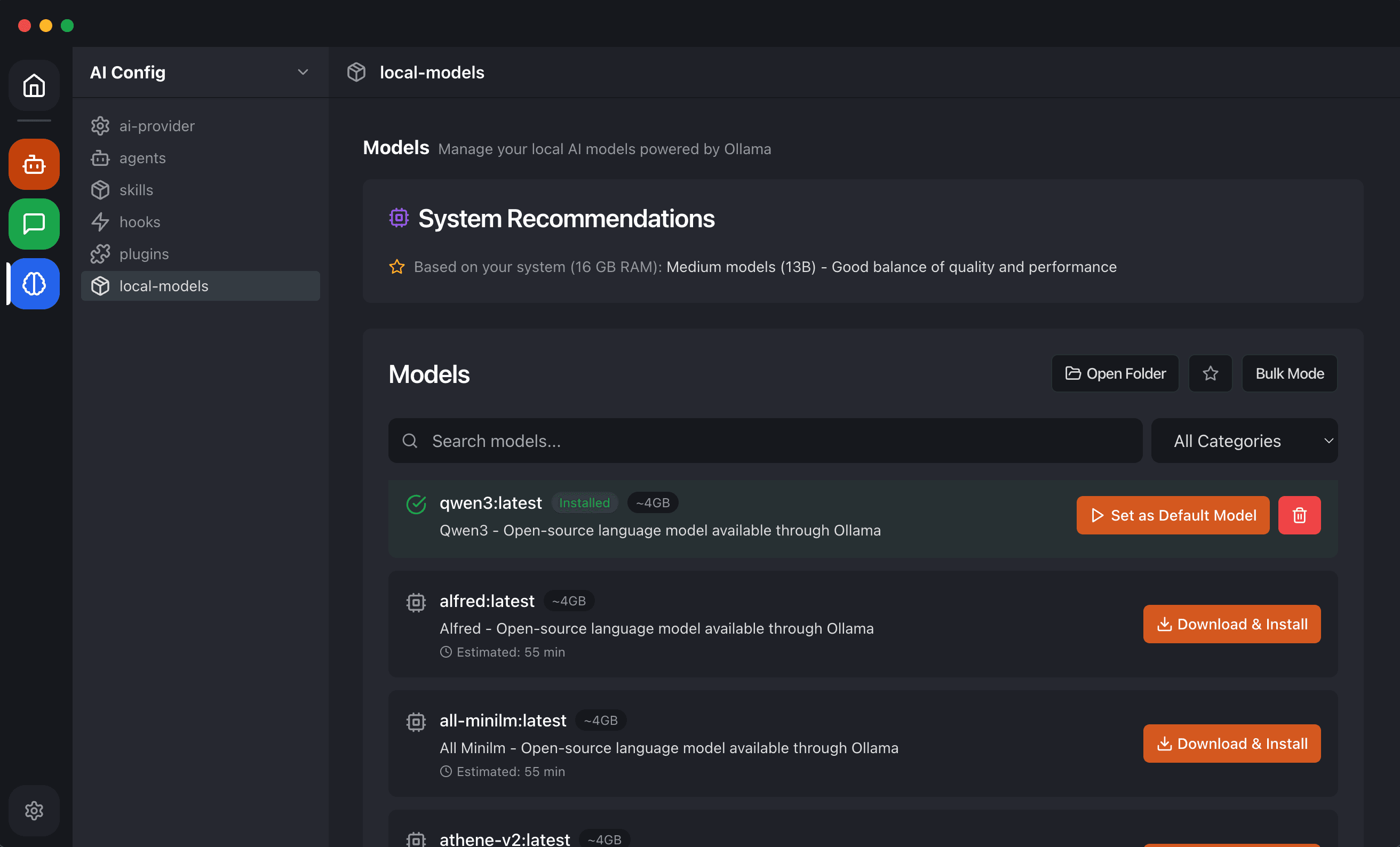Click the Search models input field
This screenshot has height=847, width=1400.
coord(764,441)
